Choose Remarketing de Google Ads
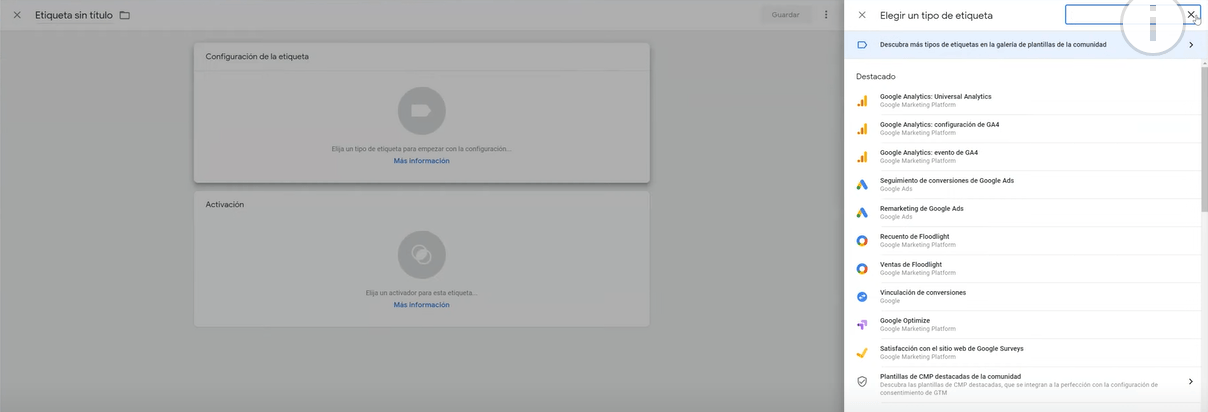1208x412 pixels. 921,209
